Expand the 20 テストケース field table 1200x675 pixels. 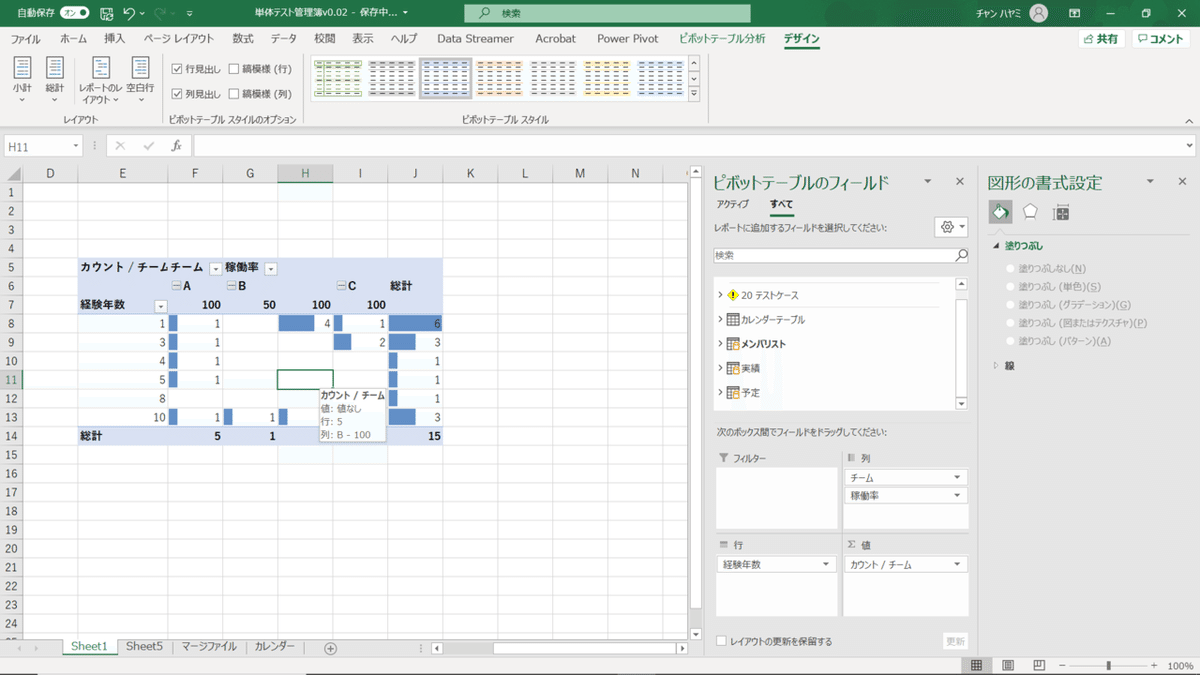tap(720, 295)
